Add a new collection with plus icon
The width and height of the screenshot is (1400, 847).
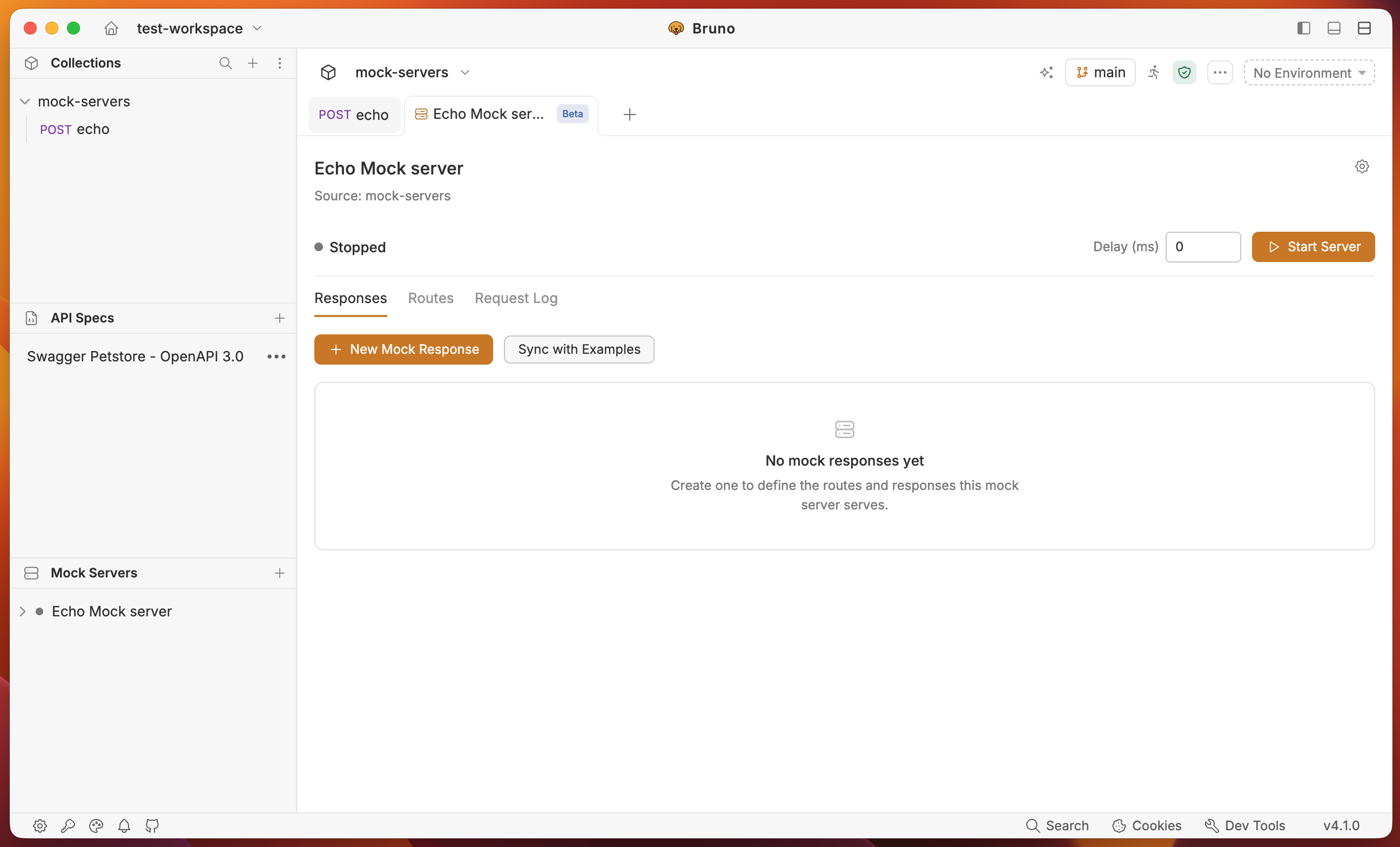tap(253, 63)
